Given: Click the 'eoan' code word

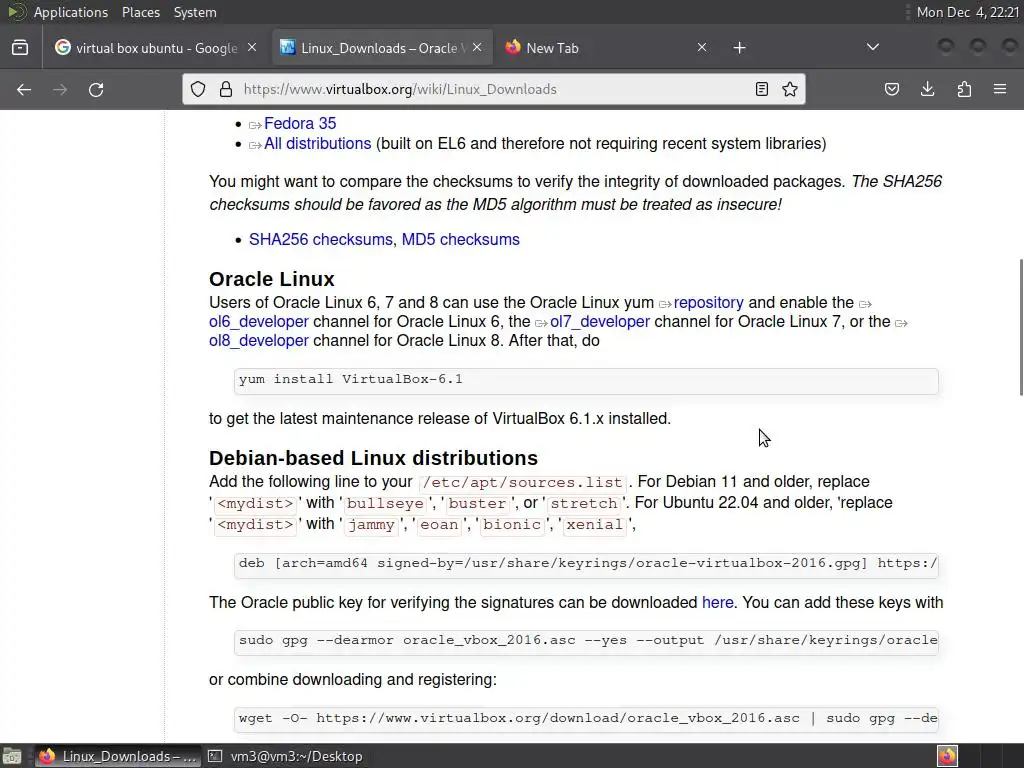Looking at the screenshot, I should (x=439, y=524).
